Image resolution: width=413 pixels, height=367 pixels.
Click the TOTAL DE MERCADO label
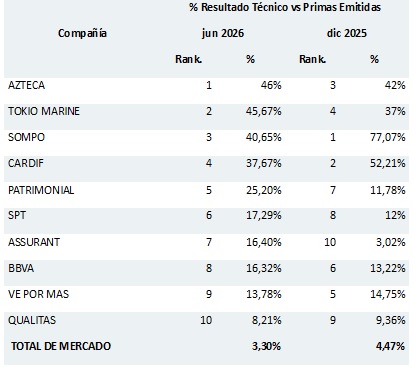coord(61,346)
